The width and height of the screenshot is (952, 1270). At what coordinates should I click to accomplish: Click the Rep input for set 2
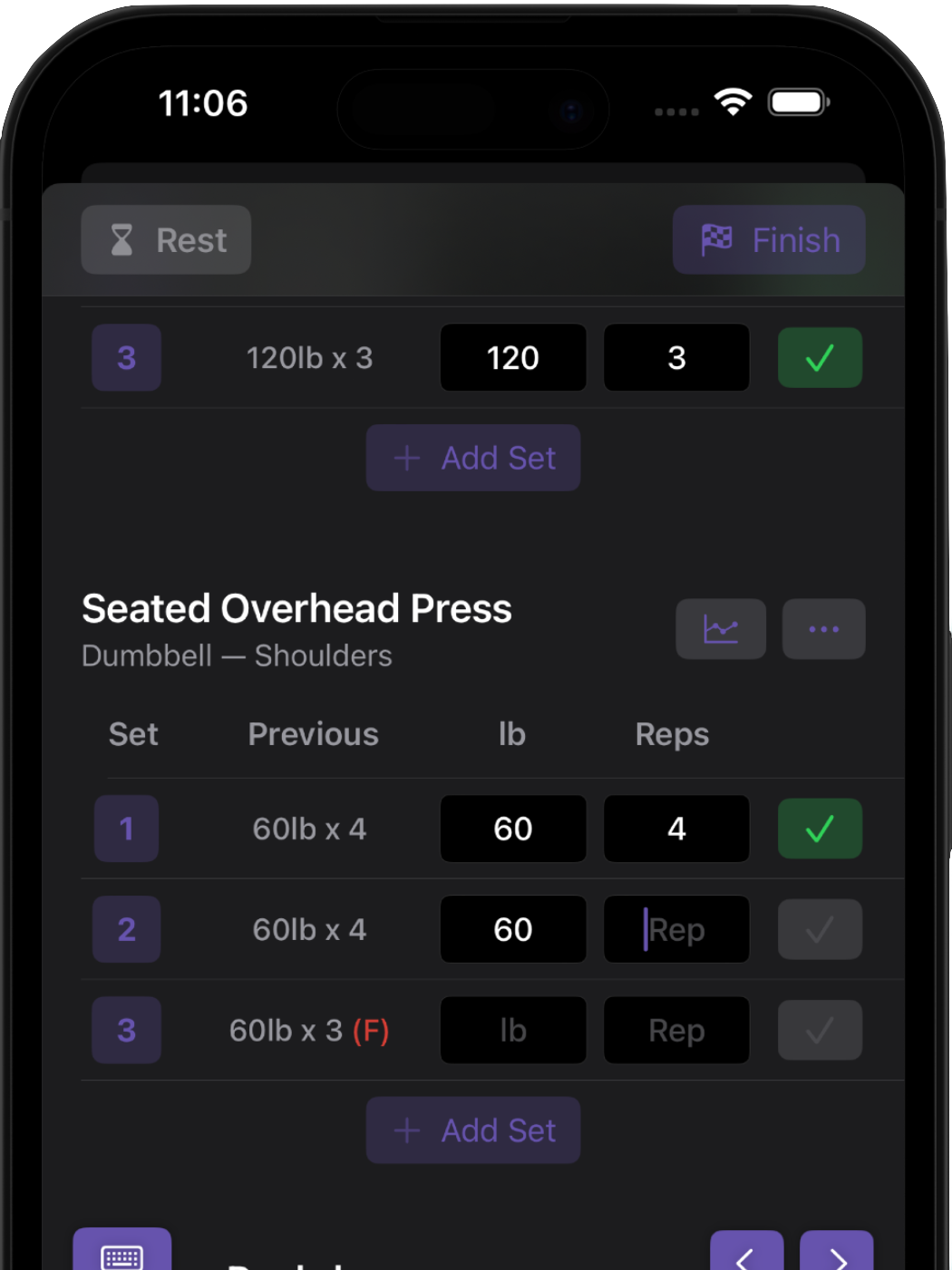(x=676, y=929)
